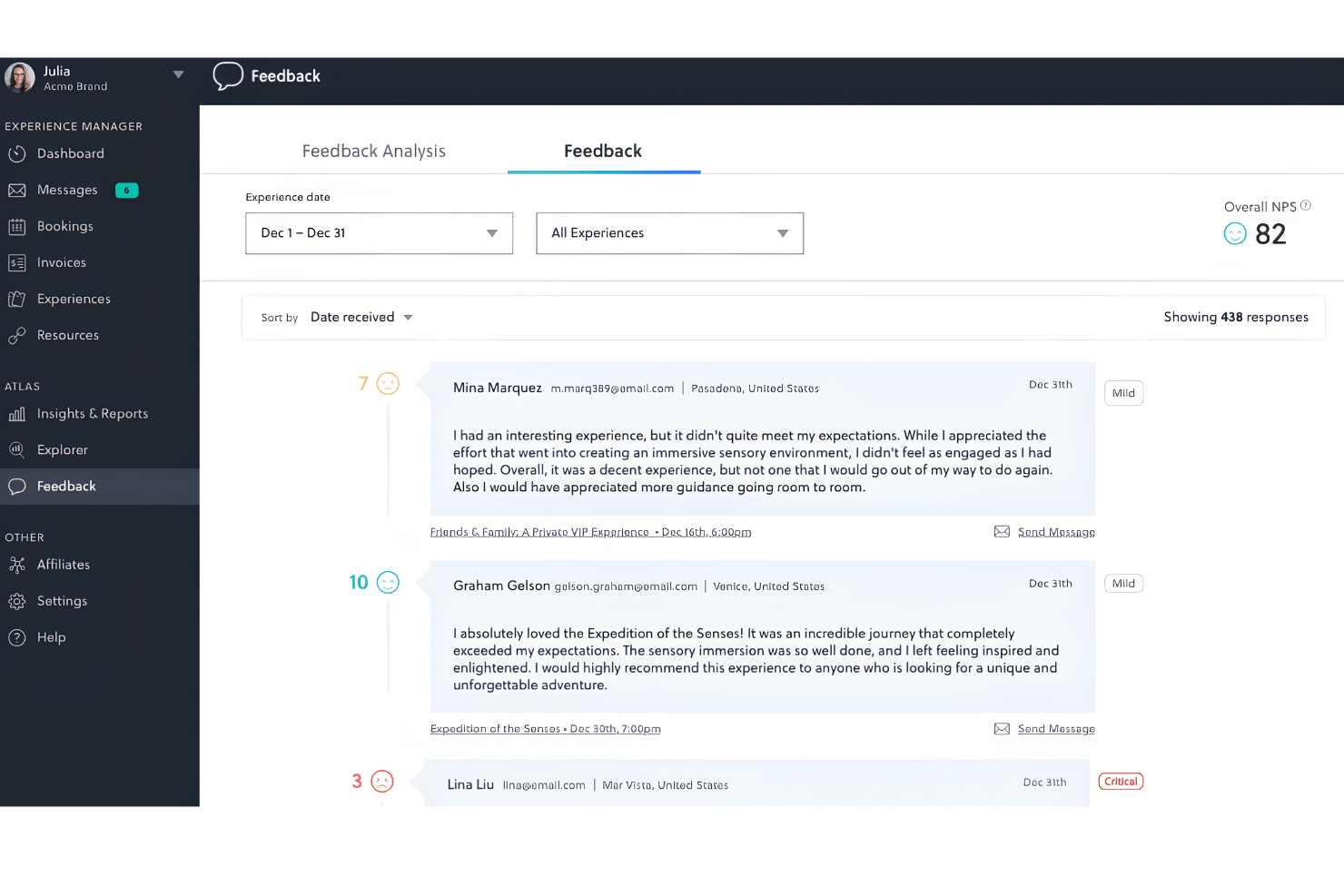Image resolution: width=1344 pixels, height=896 pixels.
Task: Click the Resources link icon
Action: [17, 336]
